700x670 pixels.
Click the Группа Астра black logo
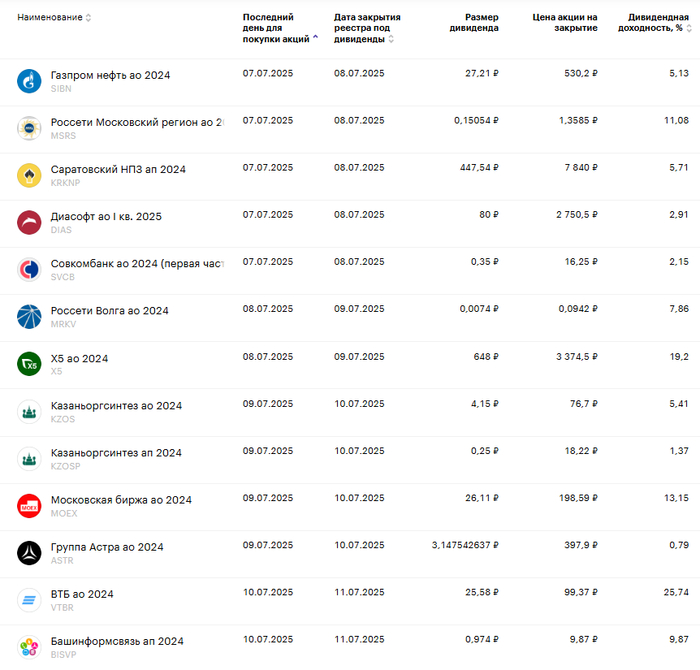28,552
